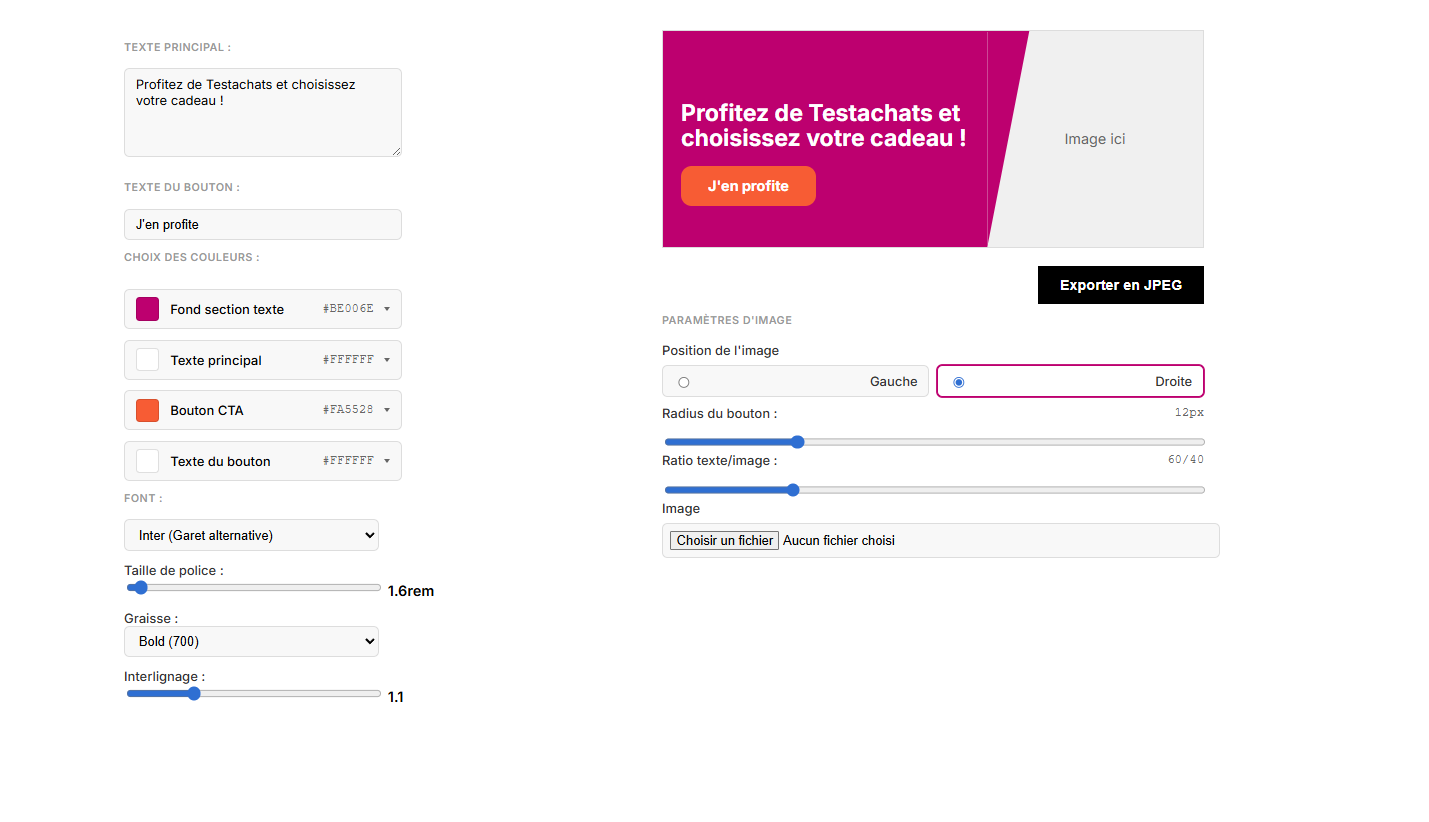Click the J'en profite preview button
The height and width of the screenshot is (822, 1429).
748,186
